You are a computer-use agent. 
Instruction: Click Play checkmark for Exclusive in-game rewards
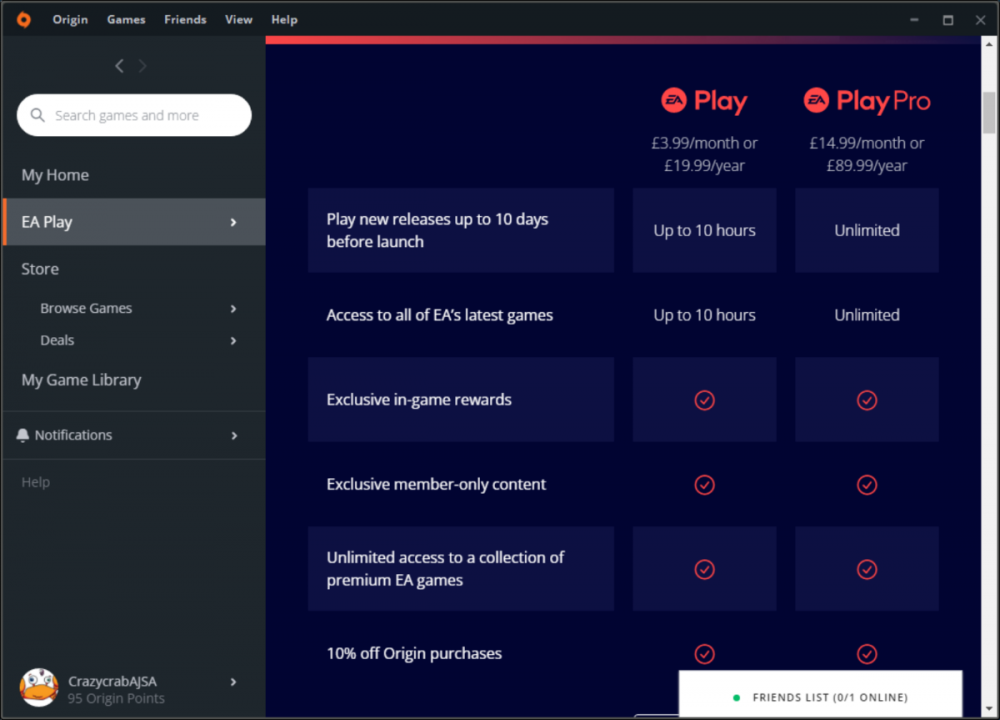(704, 400)
